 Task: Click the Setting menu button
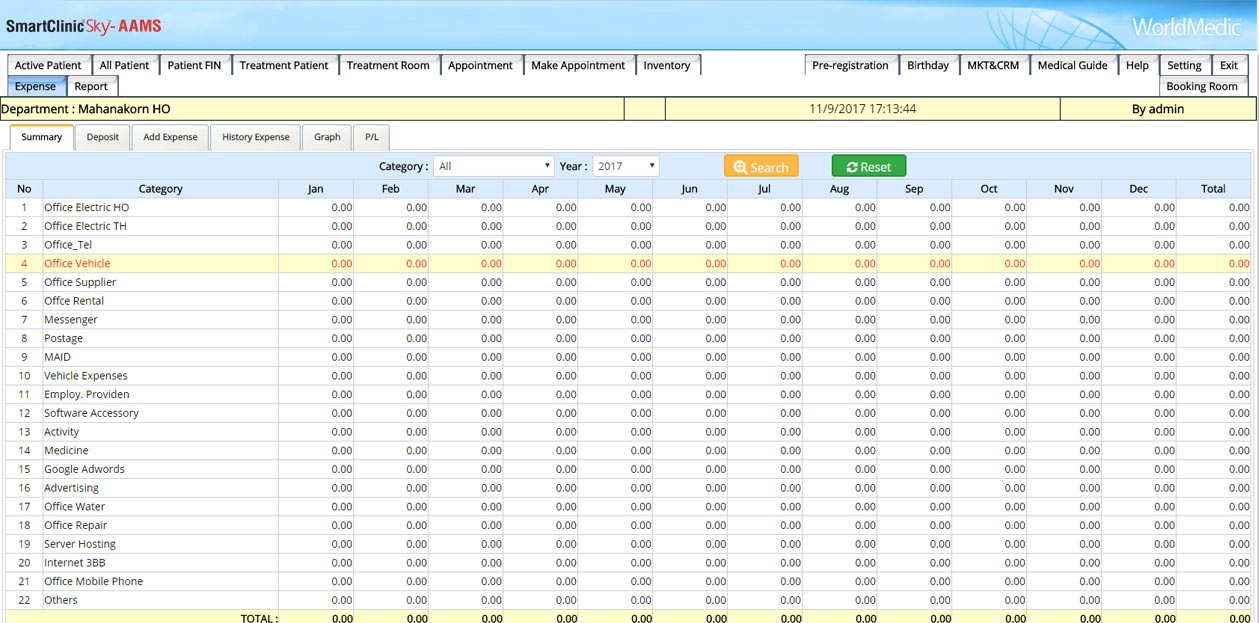click(1184, 65)
